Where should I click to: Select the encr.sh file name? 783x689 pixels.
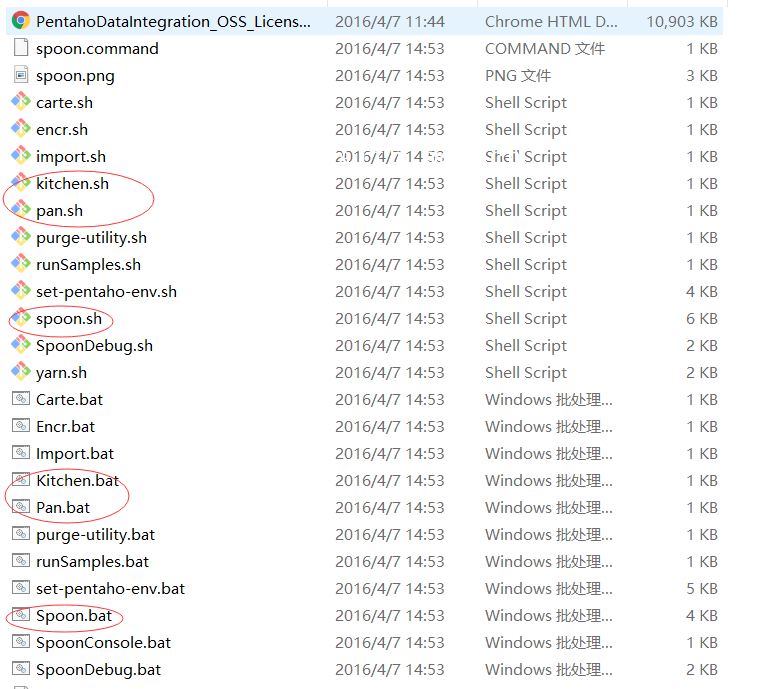click(x=62, y=129)
